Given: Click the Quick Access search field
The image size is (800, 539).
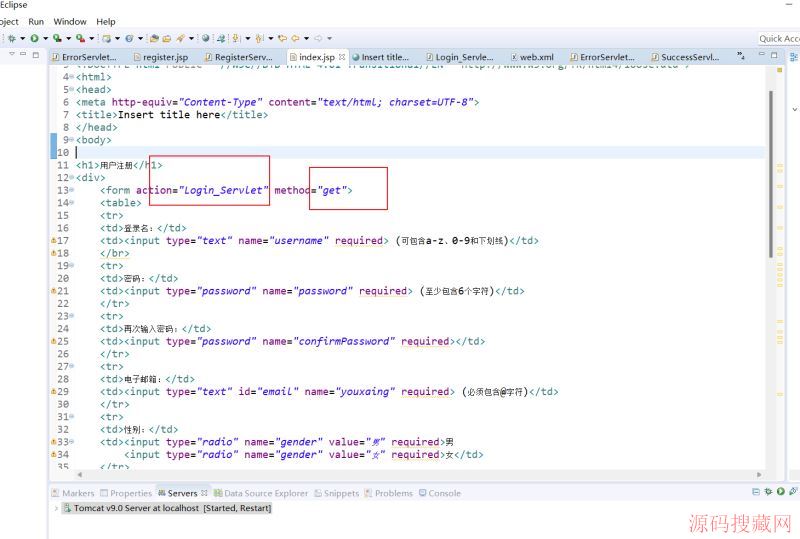Looking at the screenshot, I should tap(779, 39).
